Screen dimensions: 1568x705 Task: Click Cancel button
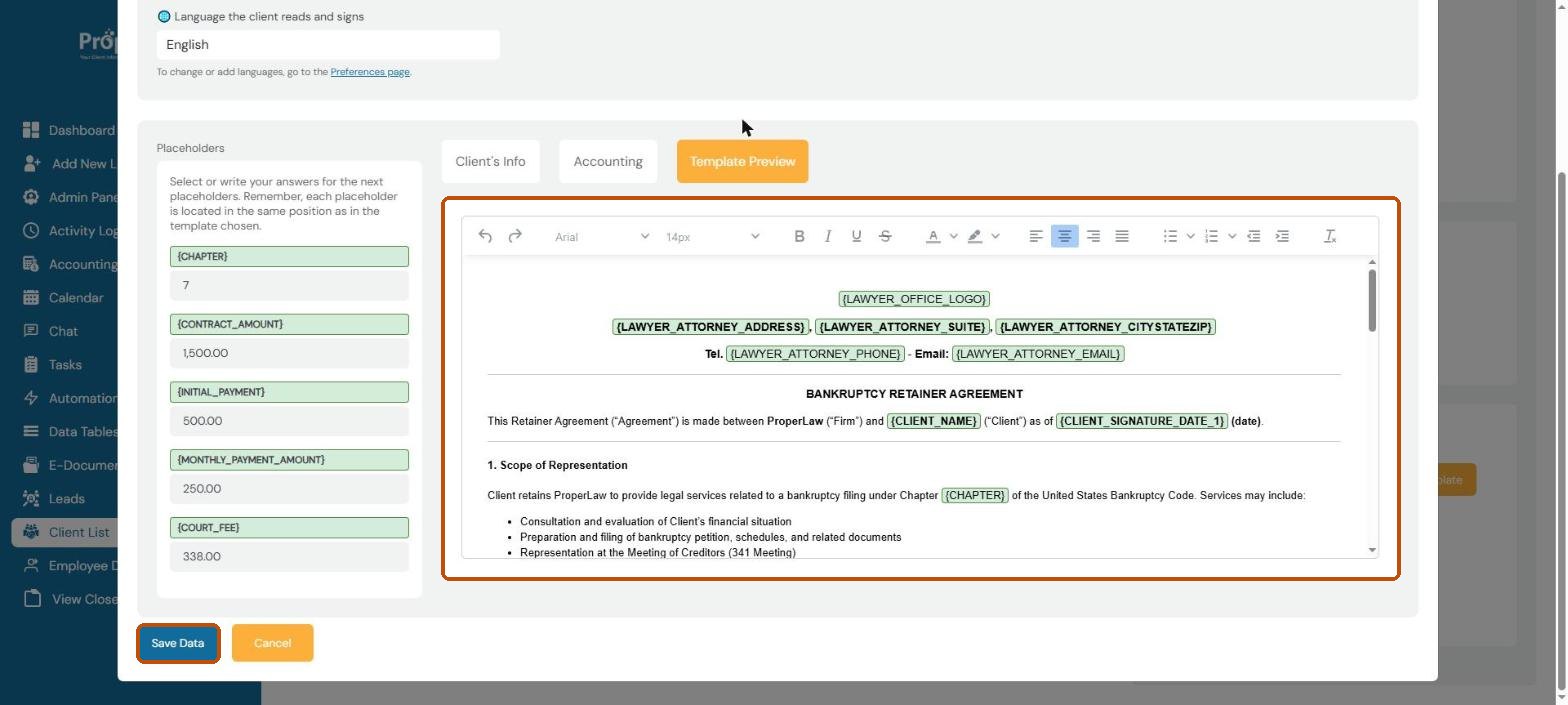(x=272, y=643)
